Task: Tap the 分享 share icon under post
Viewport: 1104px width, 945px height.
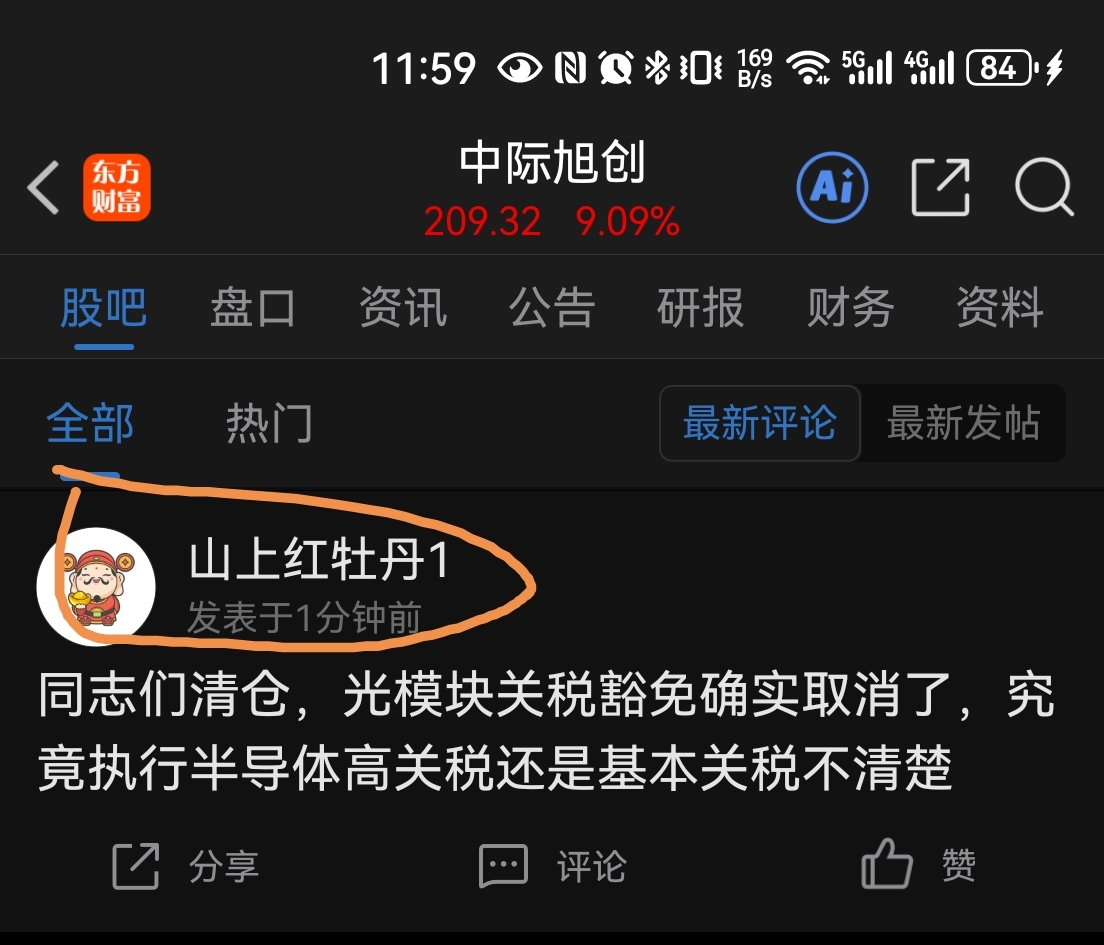Action: [136, 865]
